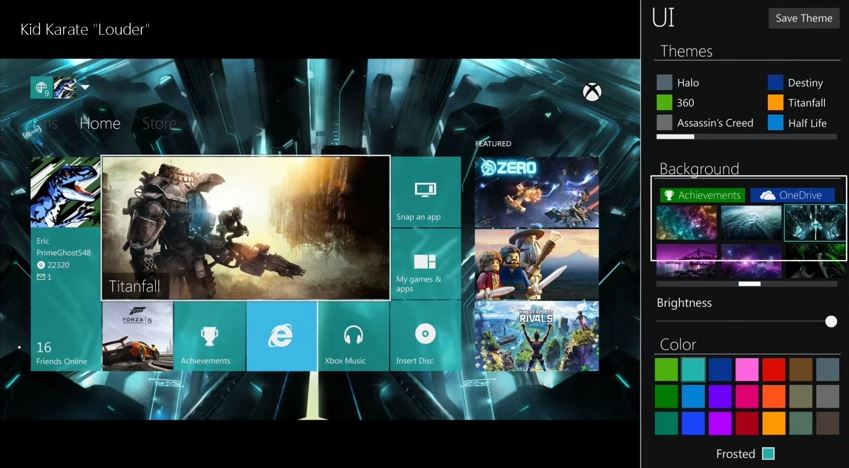
Task: Pick the slate grey top-row swatch
Action: pos(827,369)
